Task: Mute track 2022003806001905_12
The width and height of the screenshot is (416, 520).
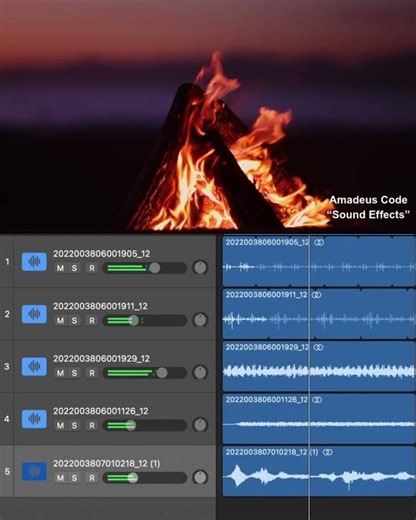Action: coord(60,268)
